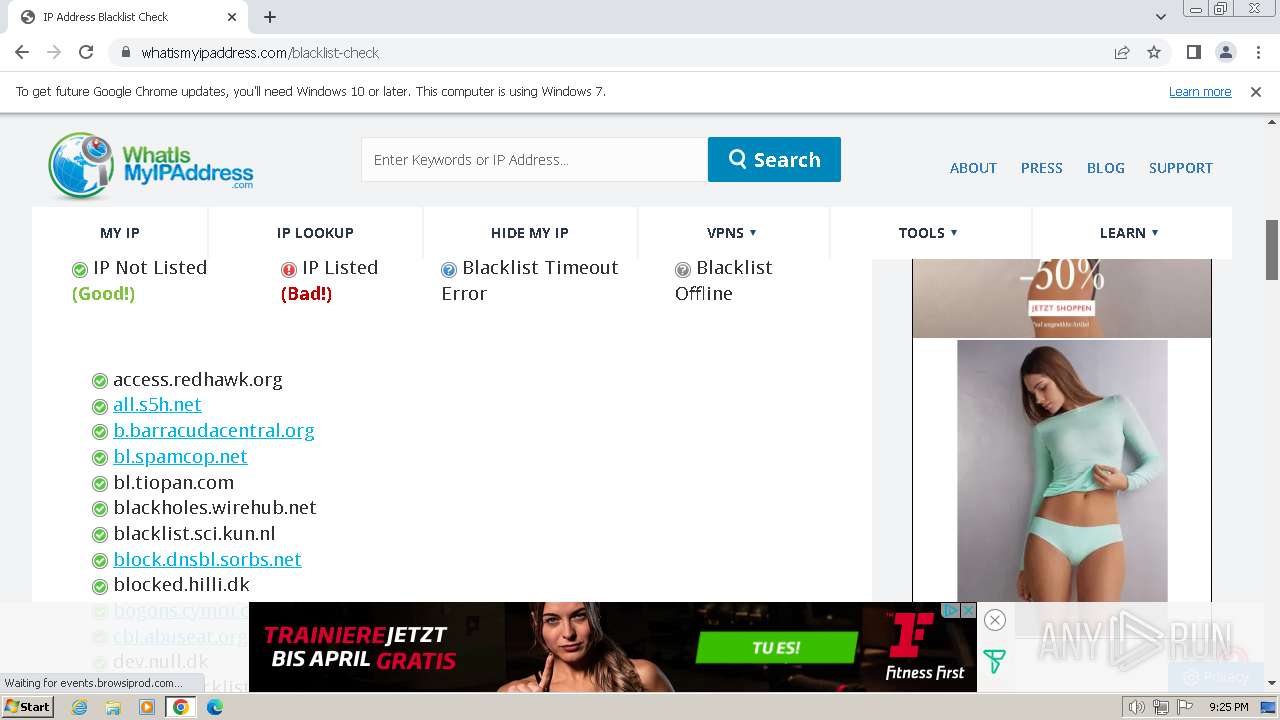Open the ABOUT link
The image size is (1280, 720).
point(973,168)
